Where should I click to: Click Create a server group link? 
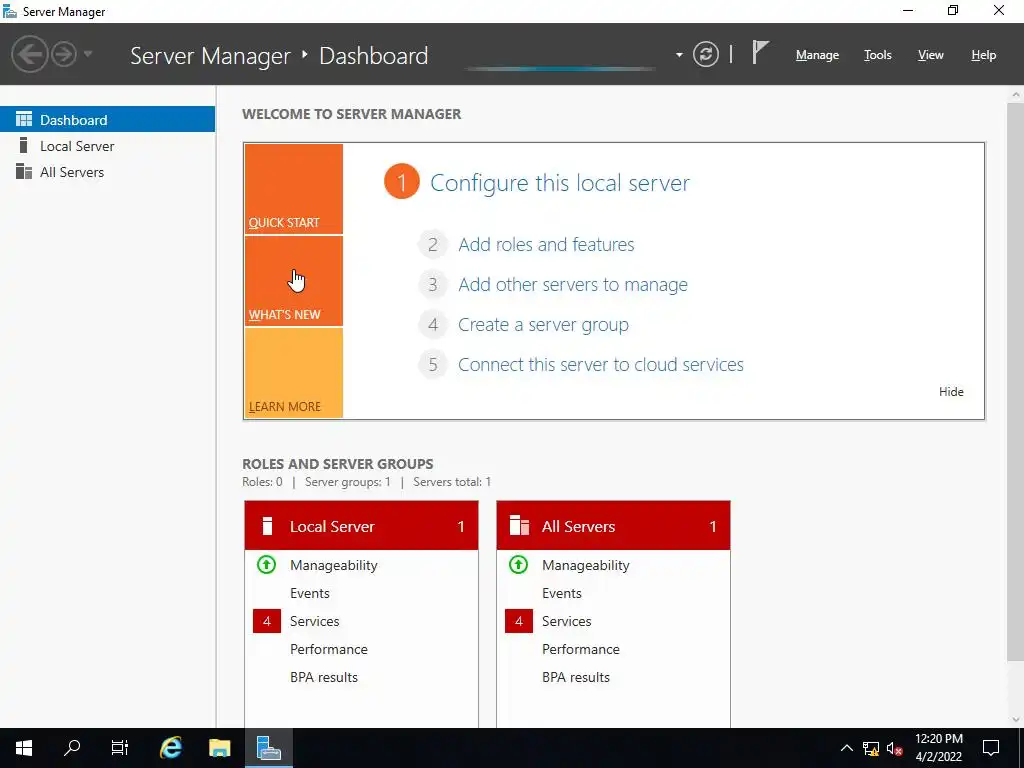pyautogui.click(x=543, y=325)
